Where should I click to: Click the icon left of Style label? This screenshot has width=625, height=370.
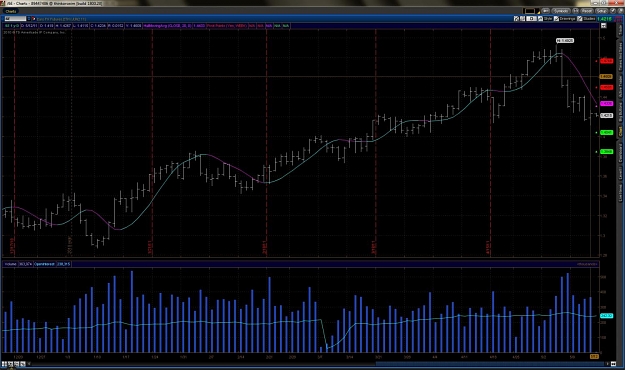pyautogui.click(x=540, y=19)
